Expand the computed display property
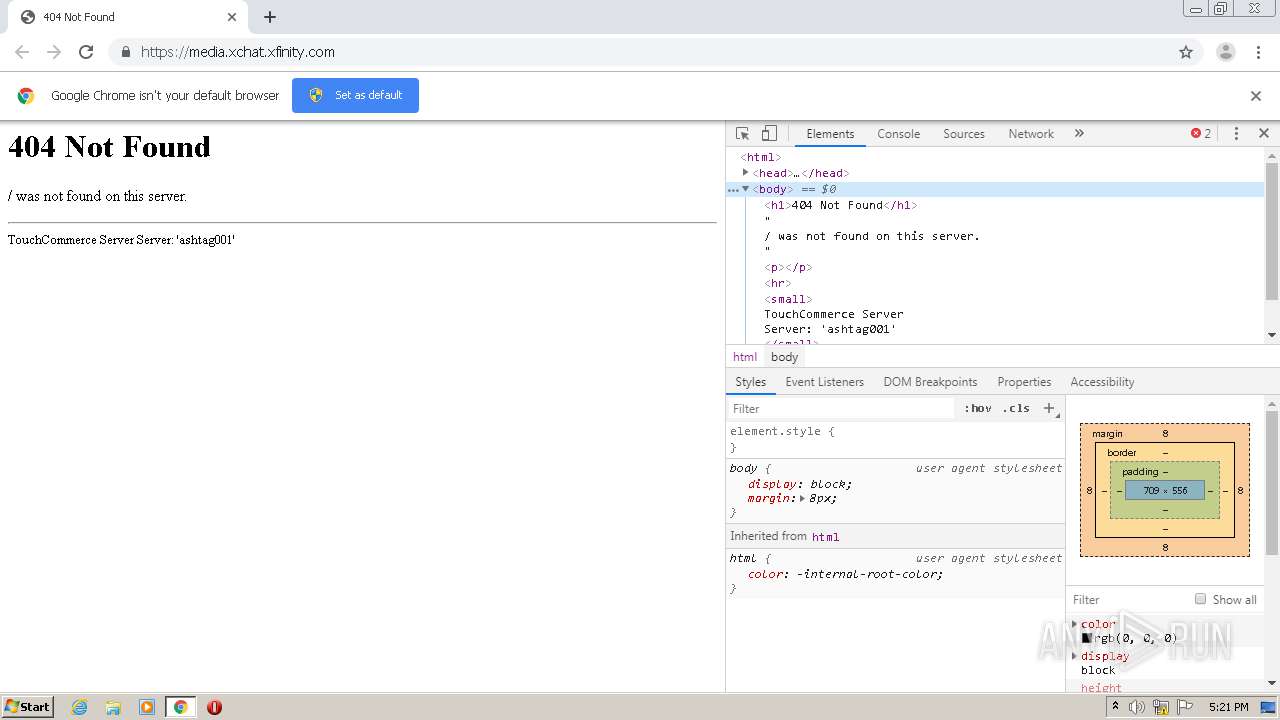 tap(1075, 656)
